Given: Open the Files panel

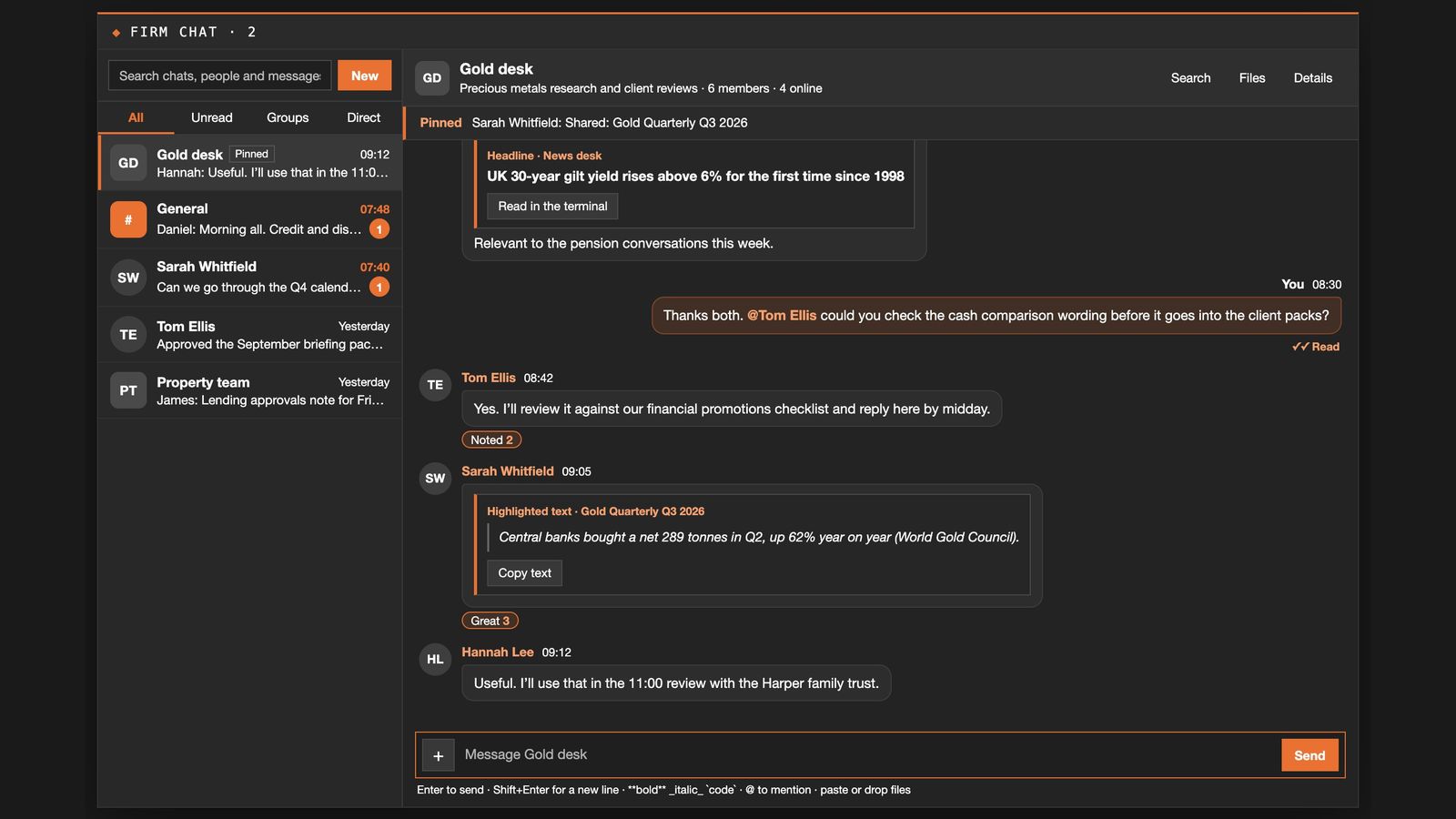Looking at the screenshot, I should (x=1252, y=78).
